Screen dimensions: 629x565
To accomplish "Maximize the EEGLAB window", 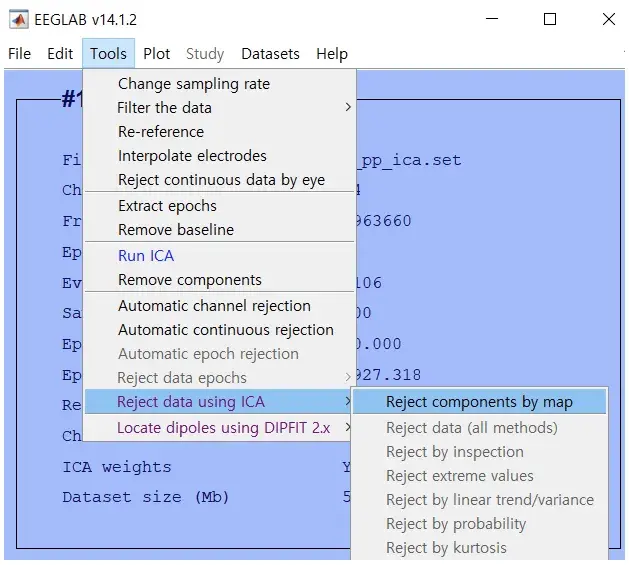I will [549, 19].
